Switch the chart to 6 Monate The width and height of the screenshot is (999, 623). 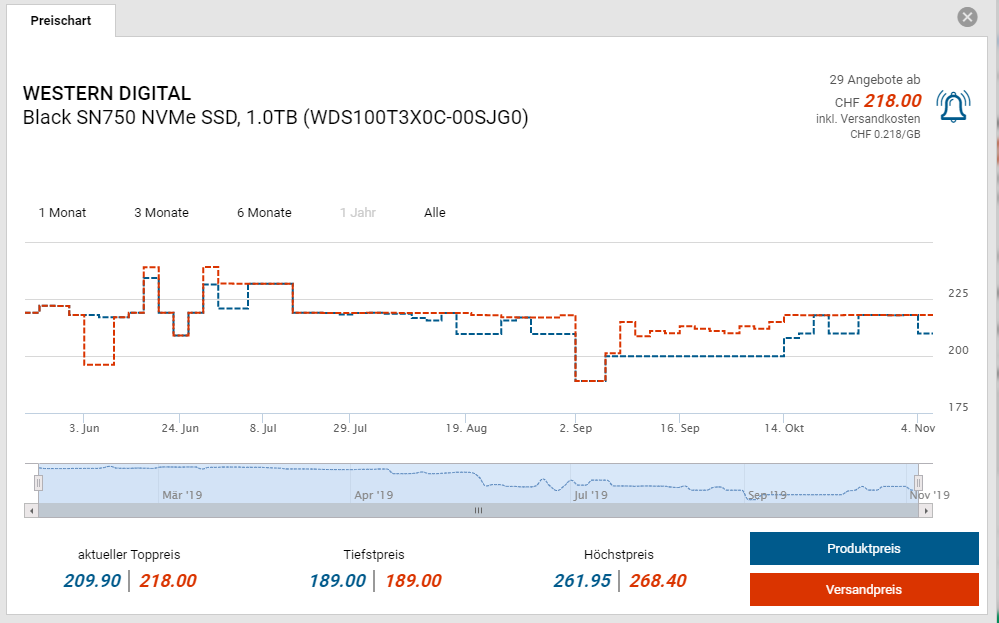pyautogui.click(x=264, y=212)
